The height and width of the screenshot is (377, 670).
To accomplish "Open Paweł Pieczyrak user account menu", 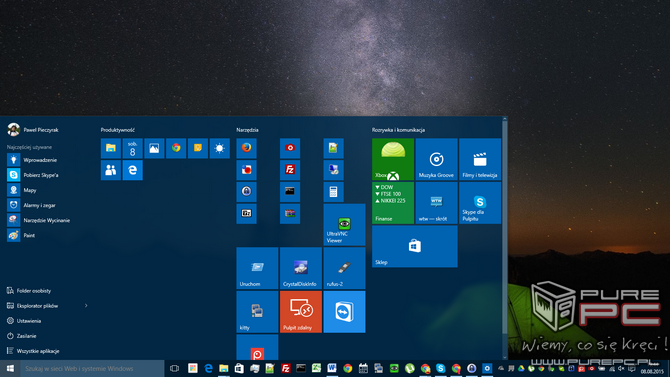I will [x=33, y=130].
